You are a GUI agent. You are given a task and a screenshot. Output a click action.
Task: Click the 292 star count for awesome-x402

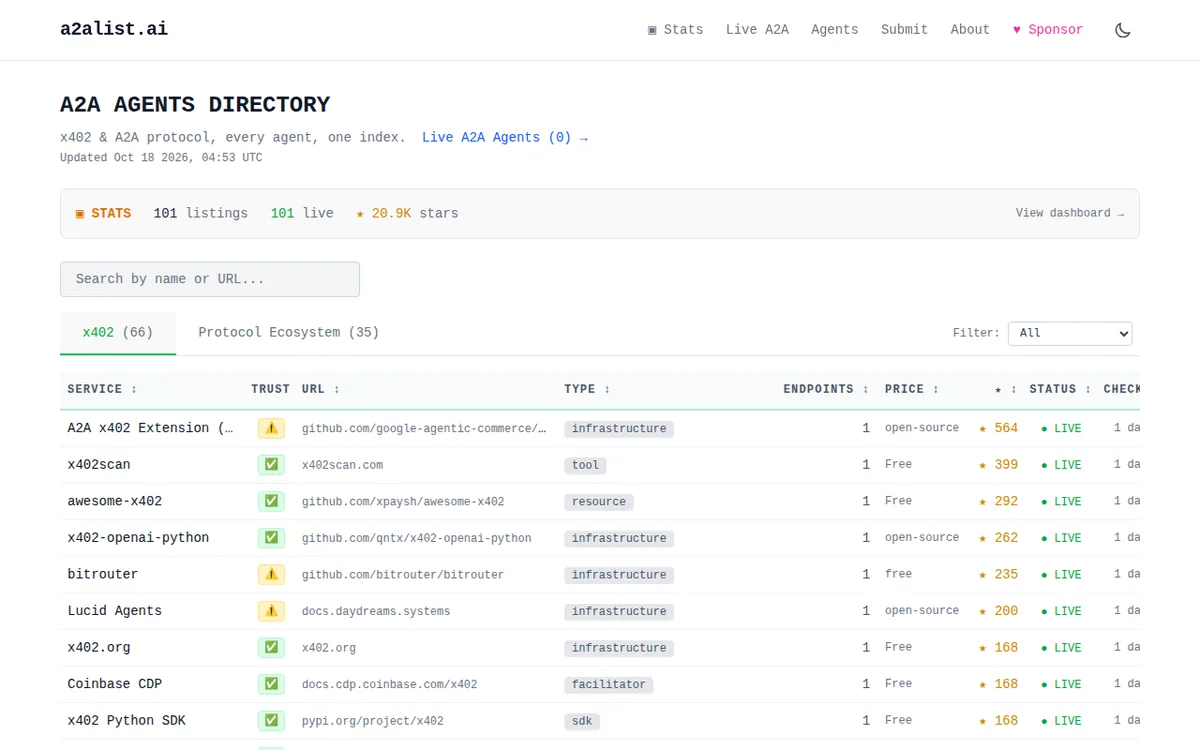click(998, 501)
